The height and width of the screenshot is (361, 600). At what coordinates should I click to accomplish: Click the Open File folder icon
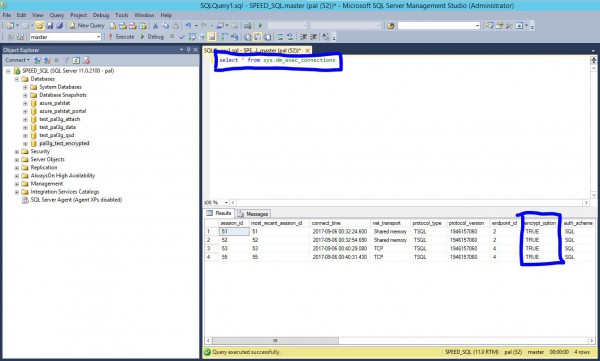coord(39,26)
